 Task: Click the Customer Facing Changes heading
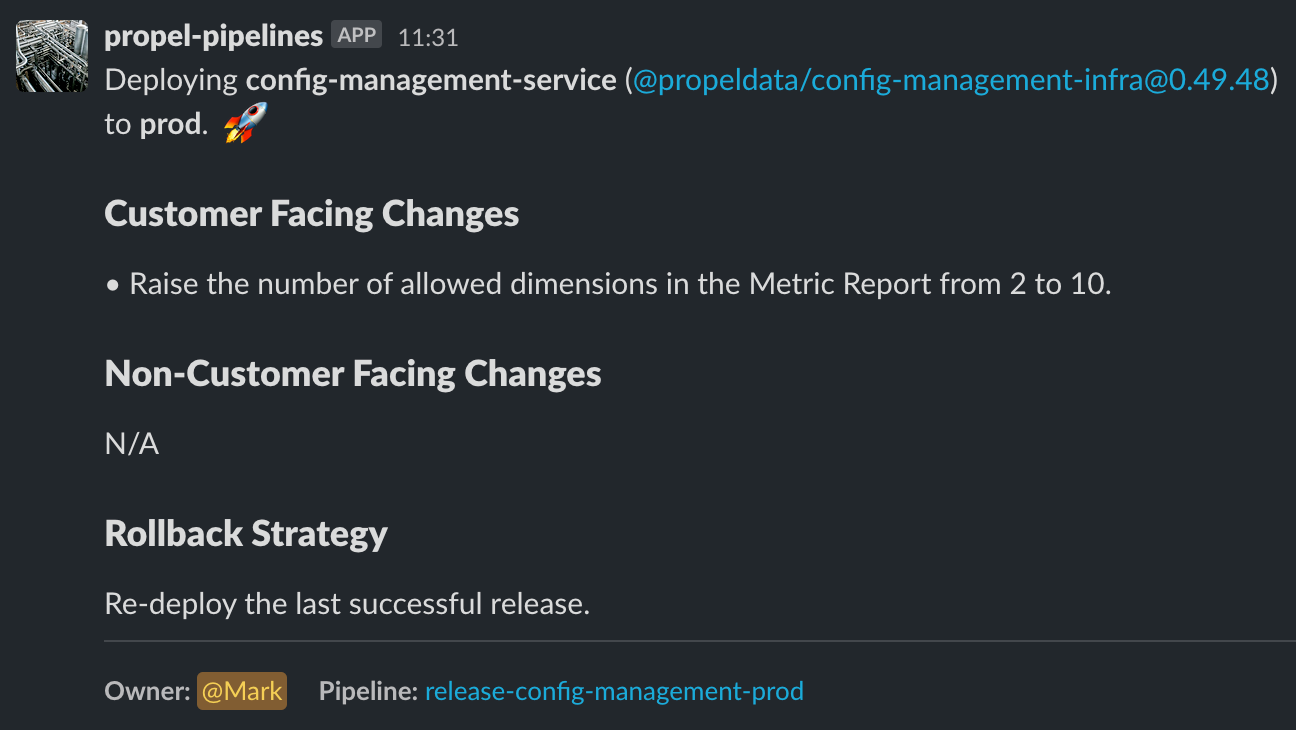click(311, 214)
